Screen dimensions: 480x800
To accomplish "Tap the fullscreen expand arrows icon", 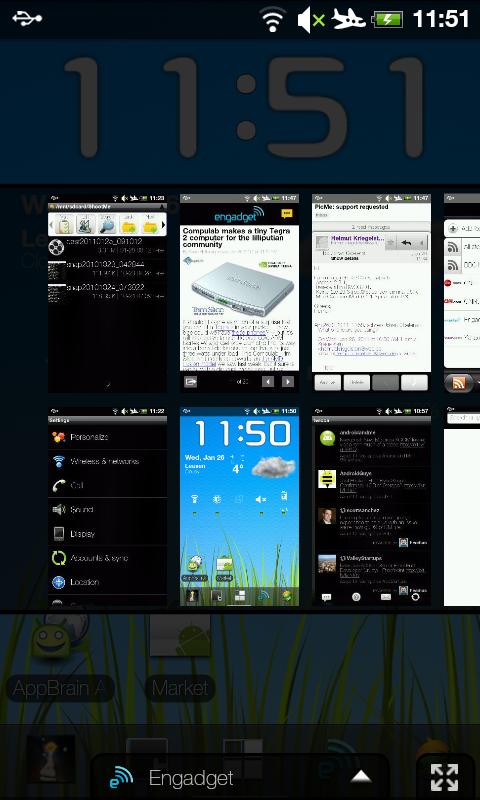I will click(444, 777).
